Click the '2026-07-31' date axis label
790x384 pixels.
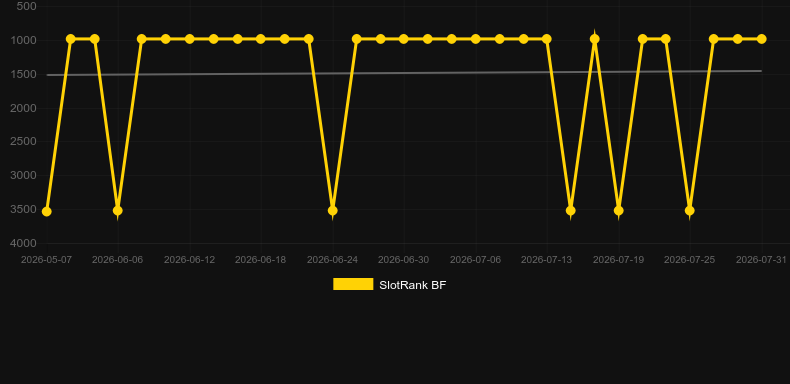click(761, 260)
